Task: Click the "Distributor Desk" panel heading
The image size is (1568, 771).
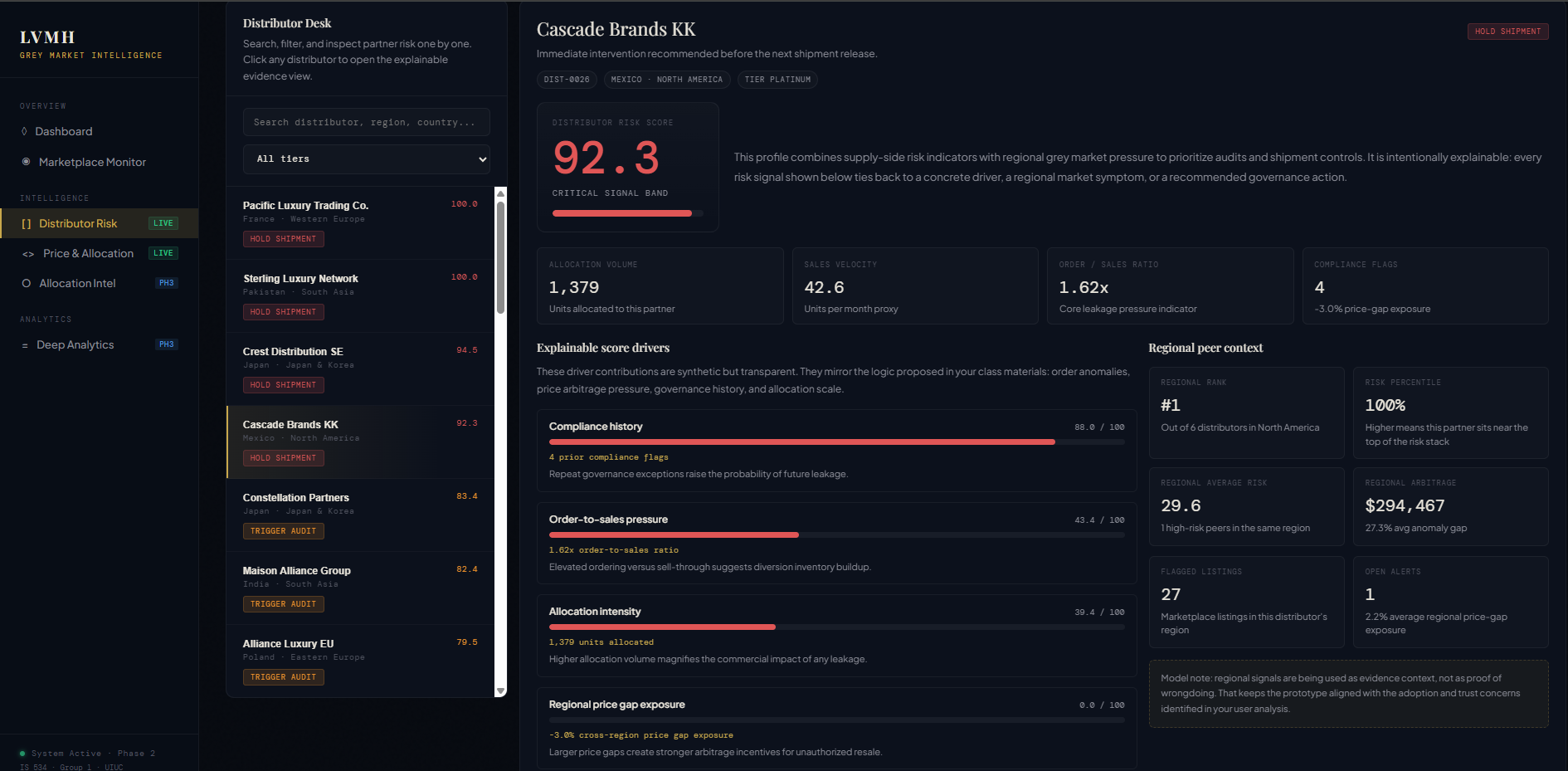Action: [287, 23]
